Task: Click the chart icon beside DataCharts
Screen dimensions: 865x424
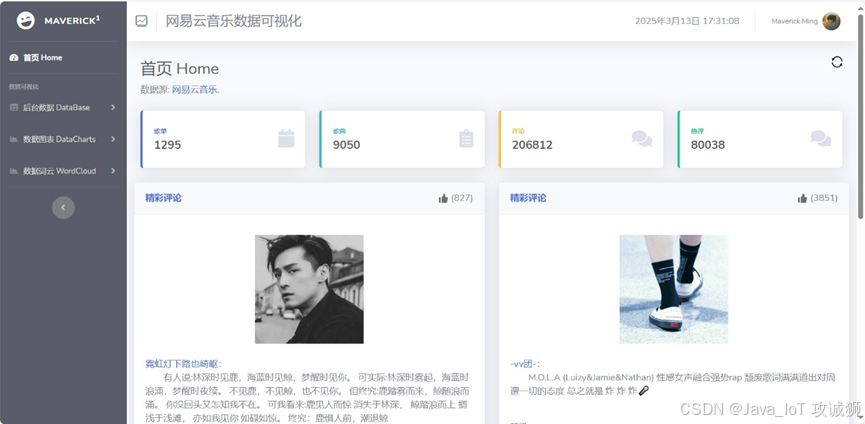Action: (14, 139)
